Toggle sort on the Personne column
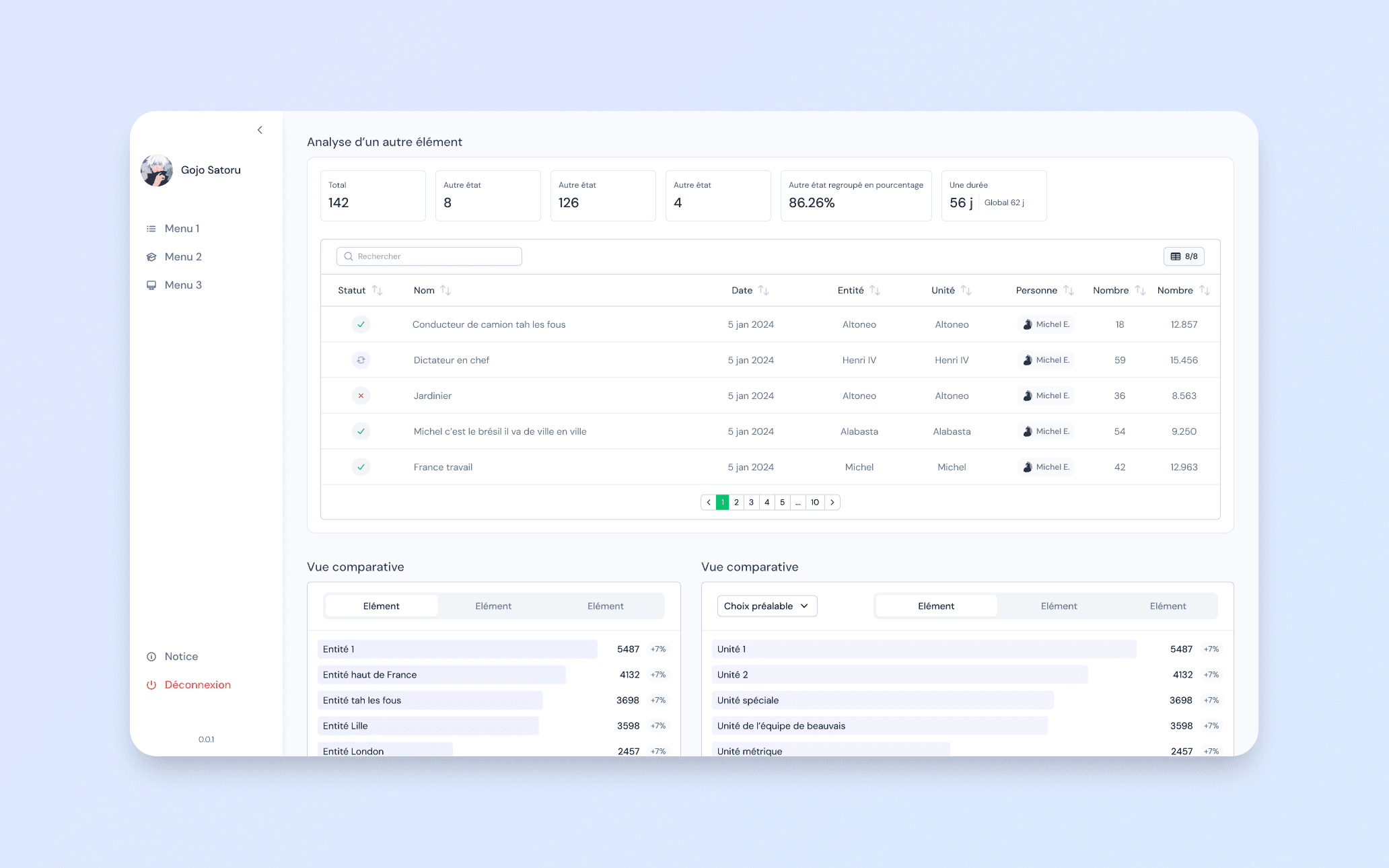 1068,291
